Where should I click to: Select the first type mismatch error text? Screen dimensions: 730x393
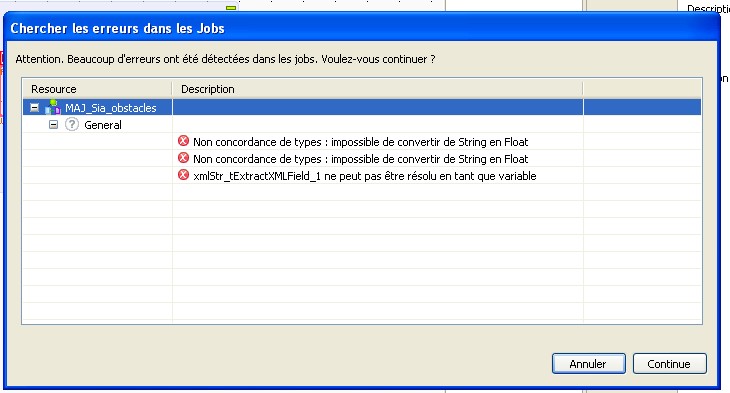[x=360, y=142]
